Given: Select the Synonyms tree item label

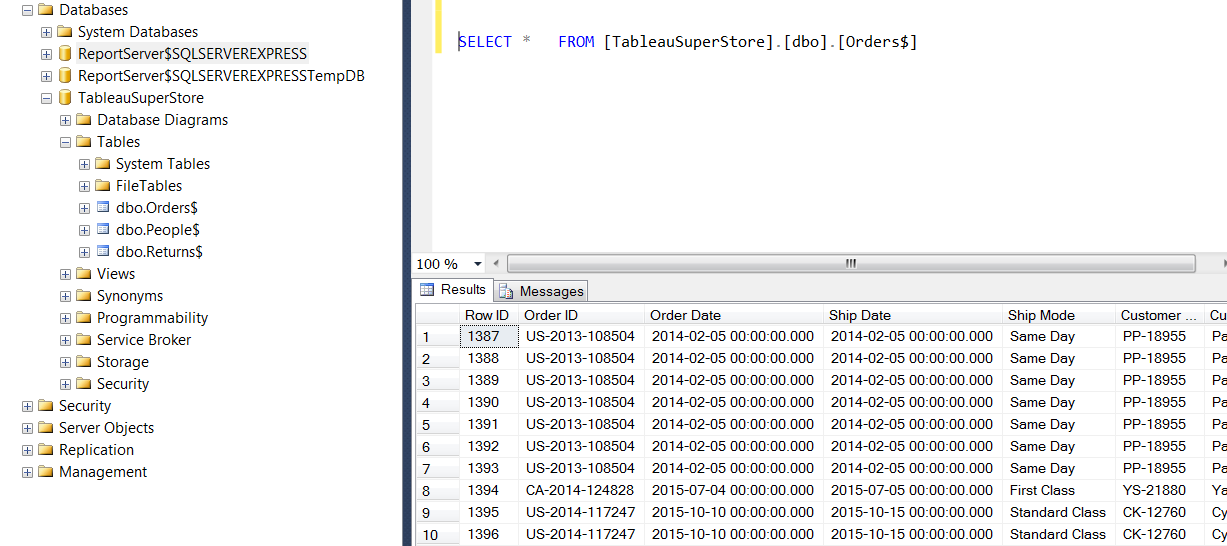Looking at the screenshot, I should [x=130, y=296].
